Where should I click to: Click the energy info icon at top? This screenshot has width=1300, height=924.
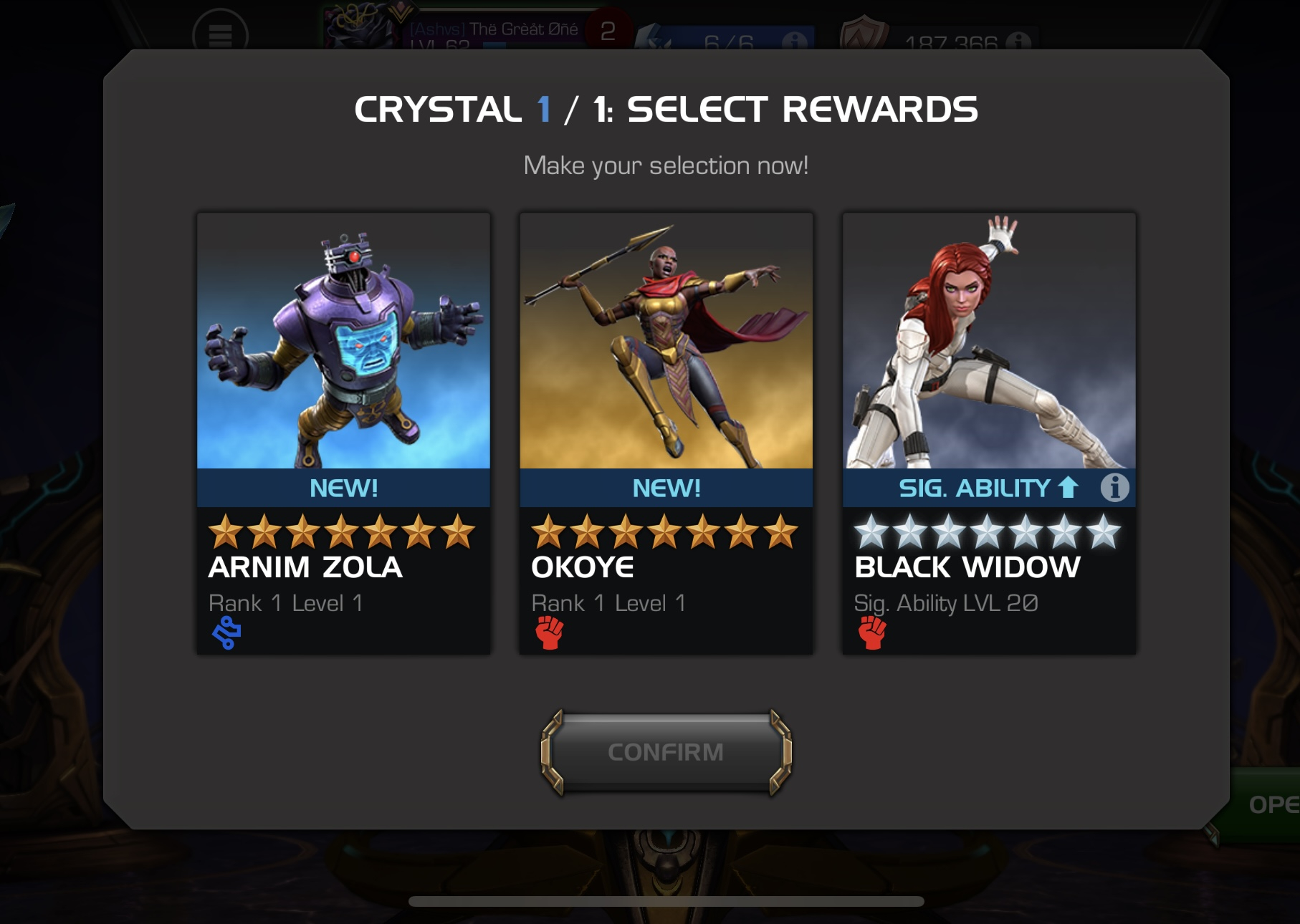point(794,42)
